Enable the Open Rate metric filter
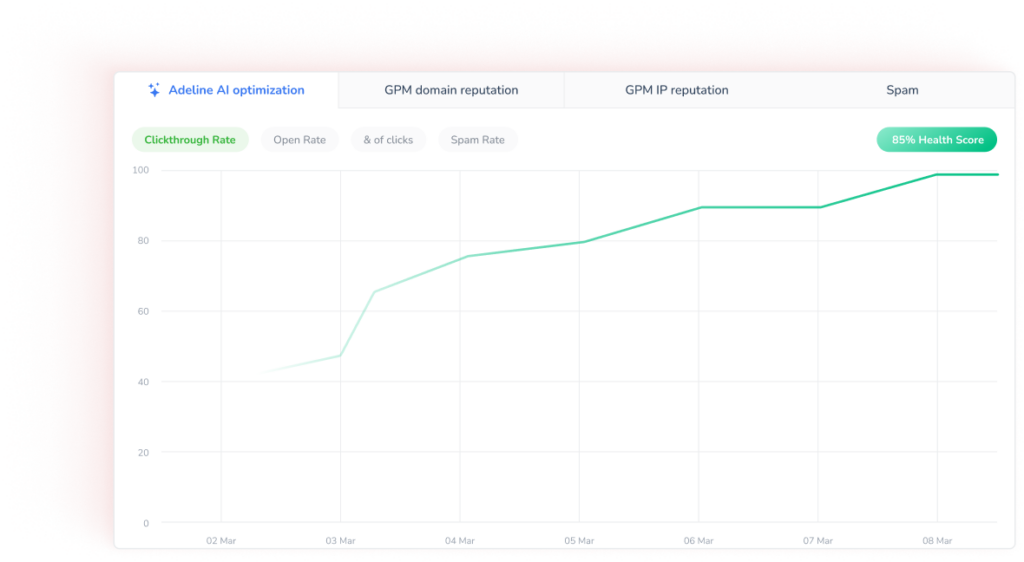This screenshot has height=562, width=1024. tap(299, 140)
